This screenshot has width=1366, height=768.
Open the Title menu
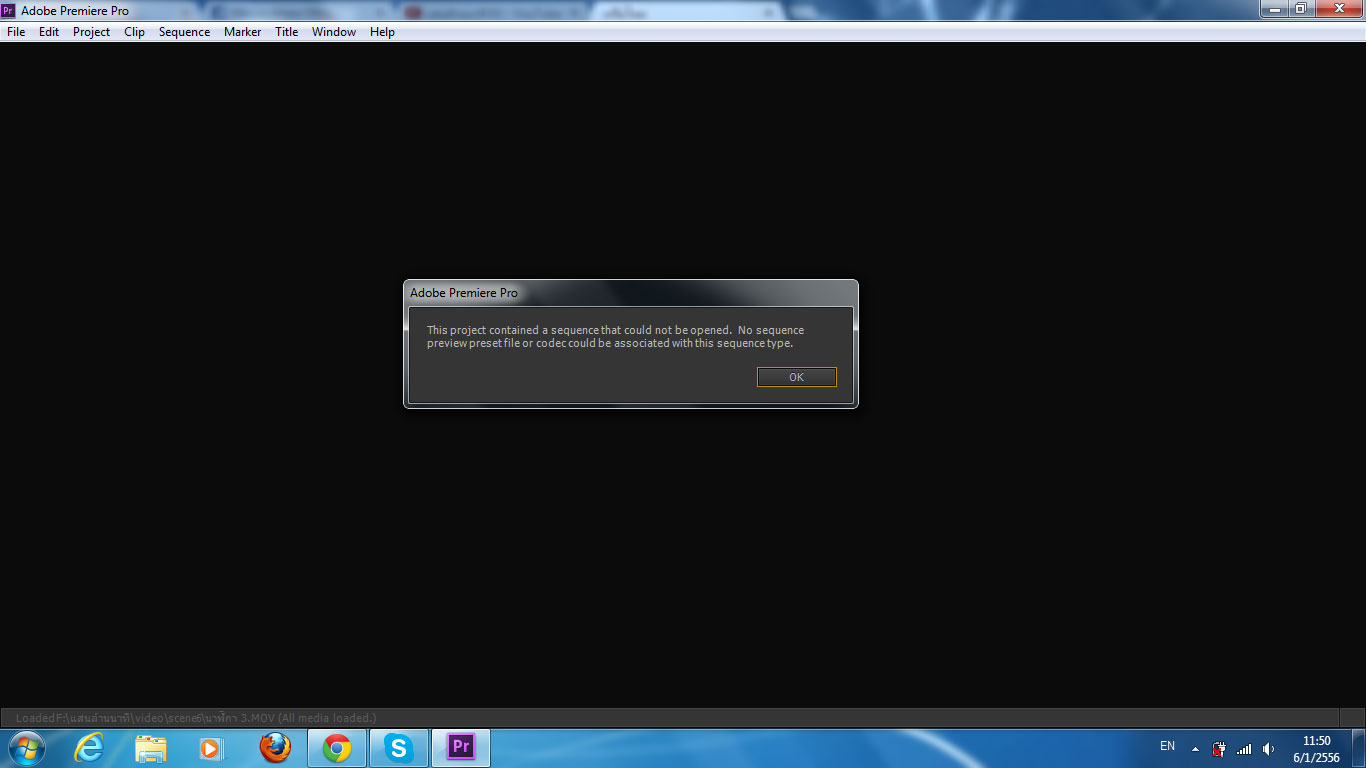click(286, 32)
